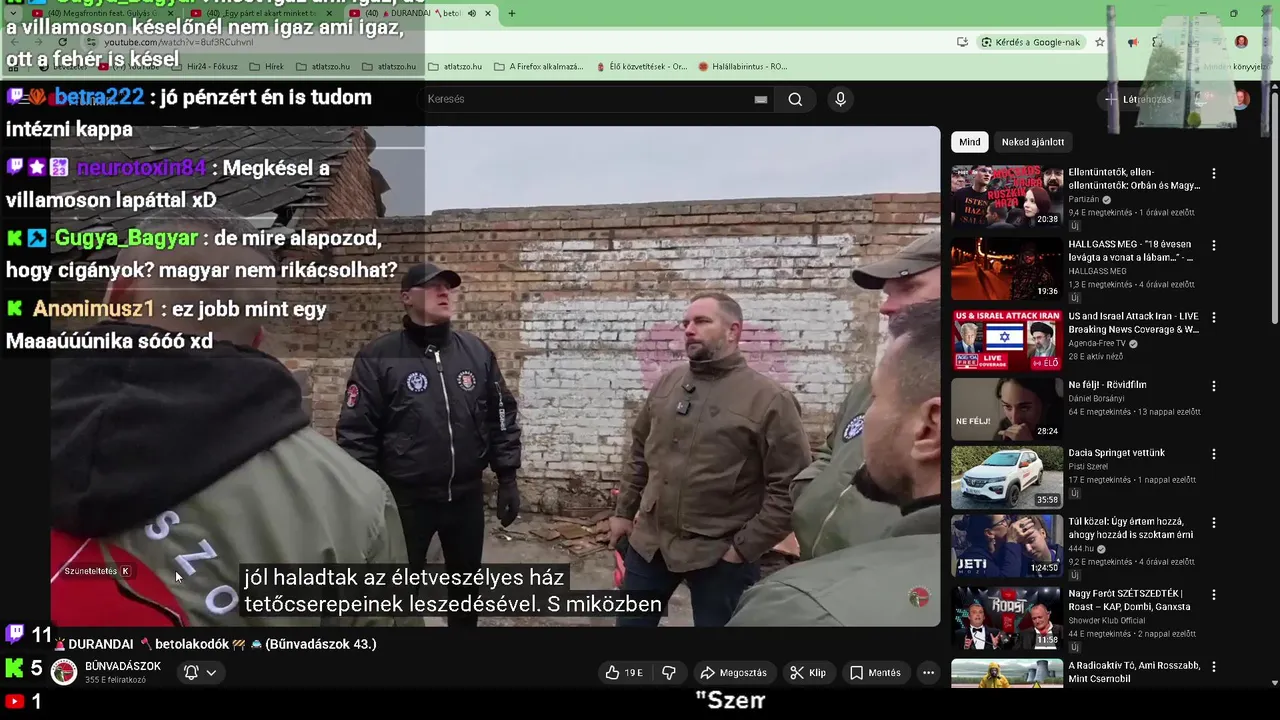Like the video (19 E)
Image resolution: width=1280 pixels, height=720 pixels.
point(624,673)
